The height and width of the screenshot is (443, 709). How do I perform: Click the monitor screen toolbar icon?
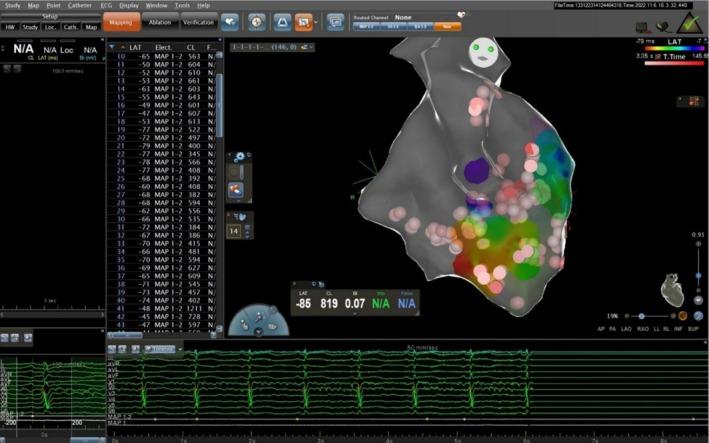[335, 20]
